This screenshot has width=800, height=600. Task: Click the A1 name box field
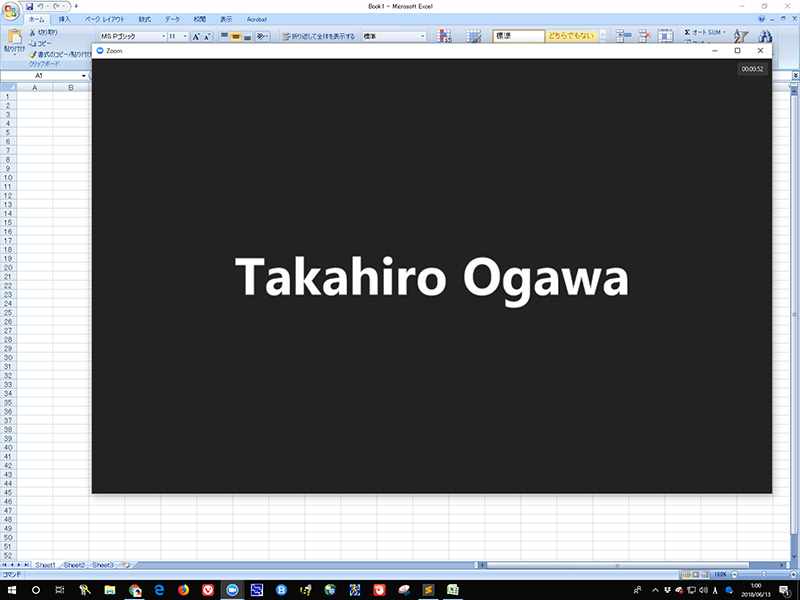click(40, 75)
